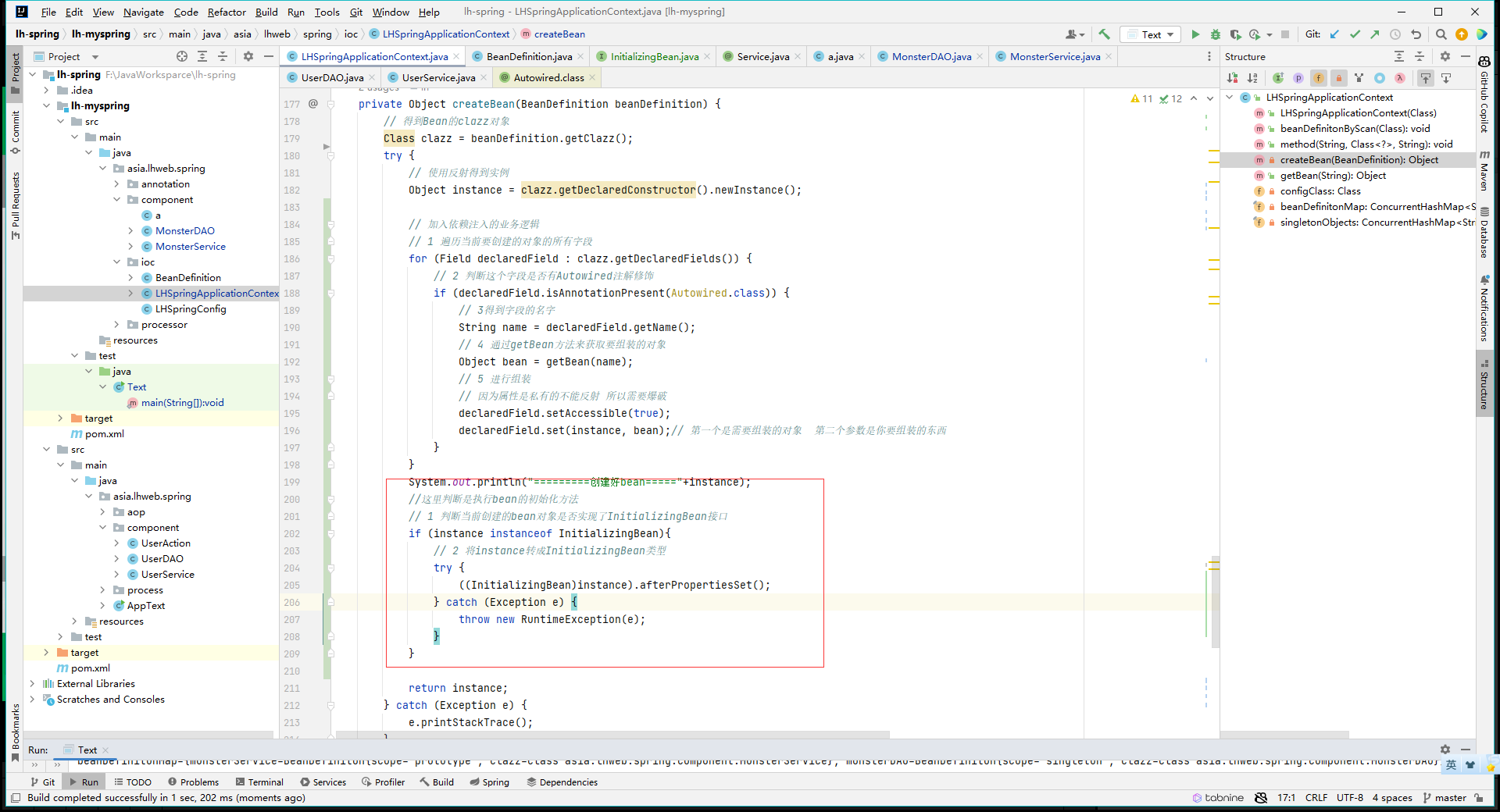Collapse all nodes in Structure panel

point(1420,56)
